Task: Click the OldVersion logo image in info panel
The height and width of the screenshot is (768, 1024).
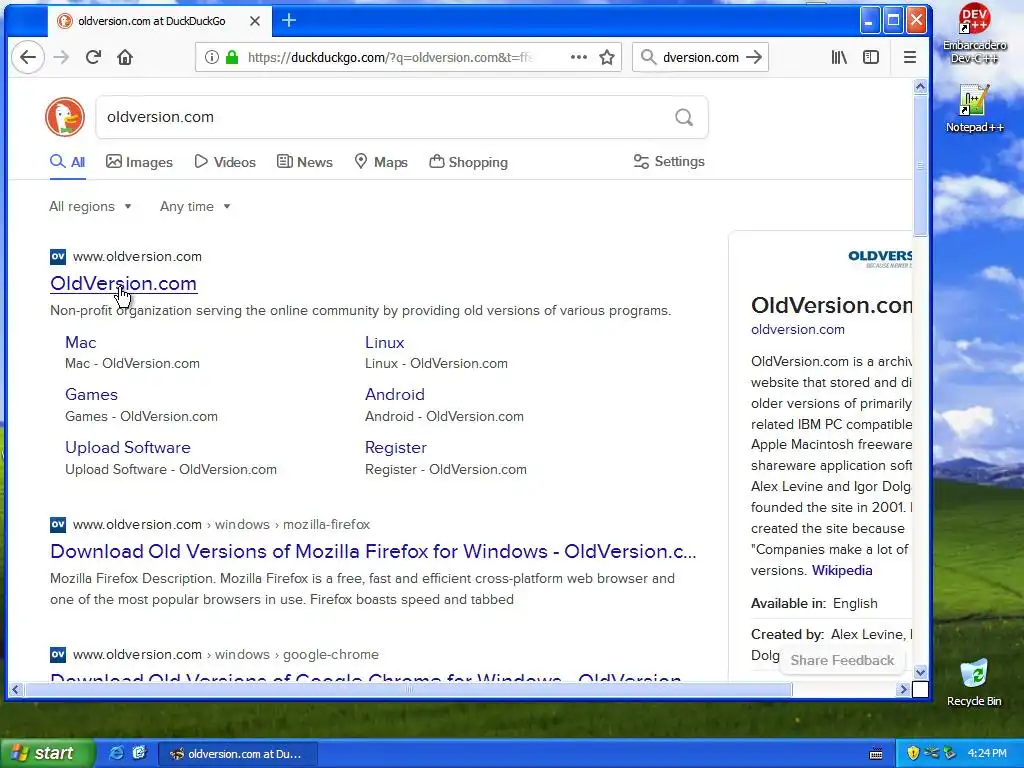Action: coord(880,258)
